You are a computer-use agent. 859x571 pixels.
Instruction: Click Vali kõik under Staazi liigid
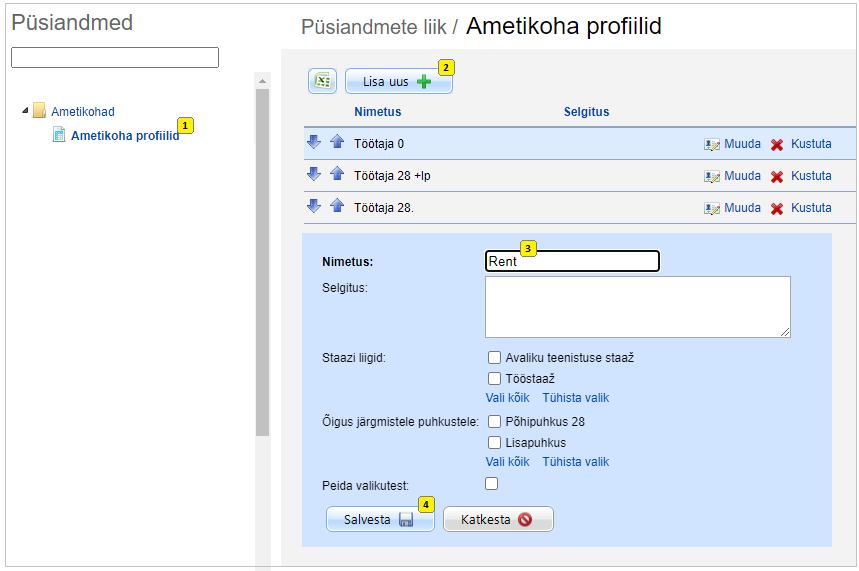pyautogui.click(x=507, y=398)
